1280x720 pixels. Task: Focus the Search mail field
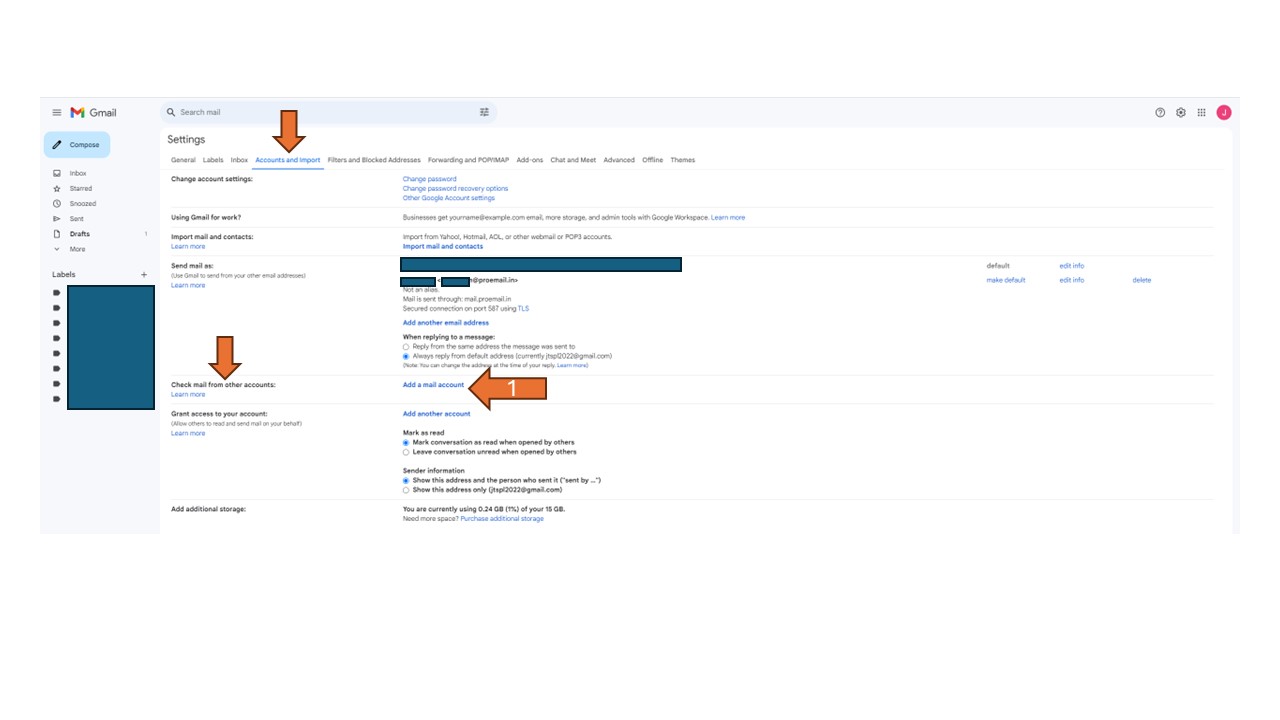coord(328,113)
